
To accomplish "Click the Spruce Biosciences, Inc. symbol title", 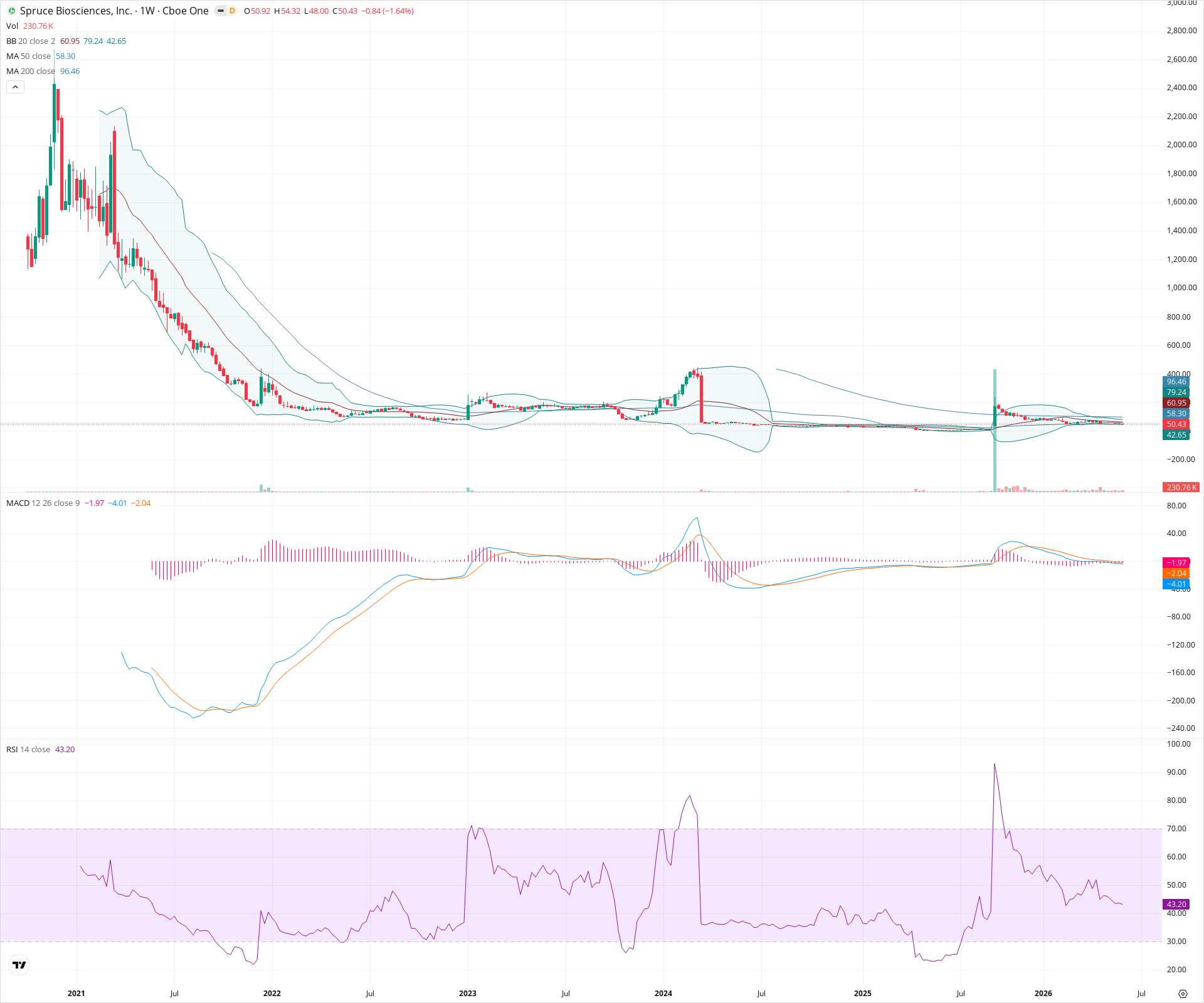I will pos(76,11).
